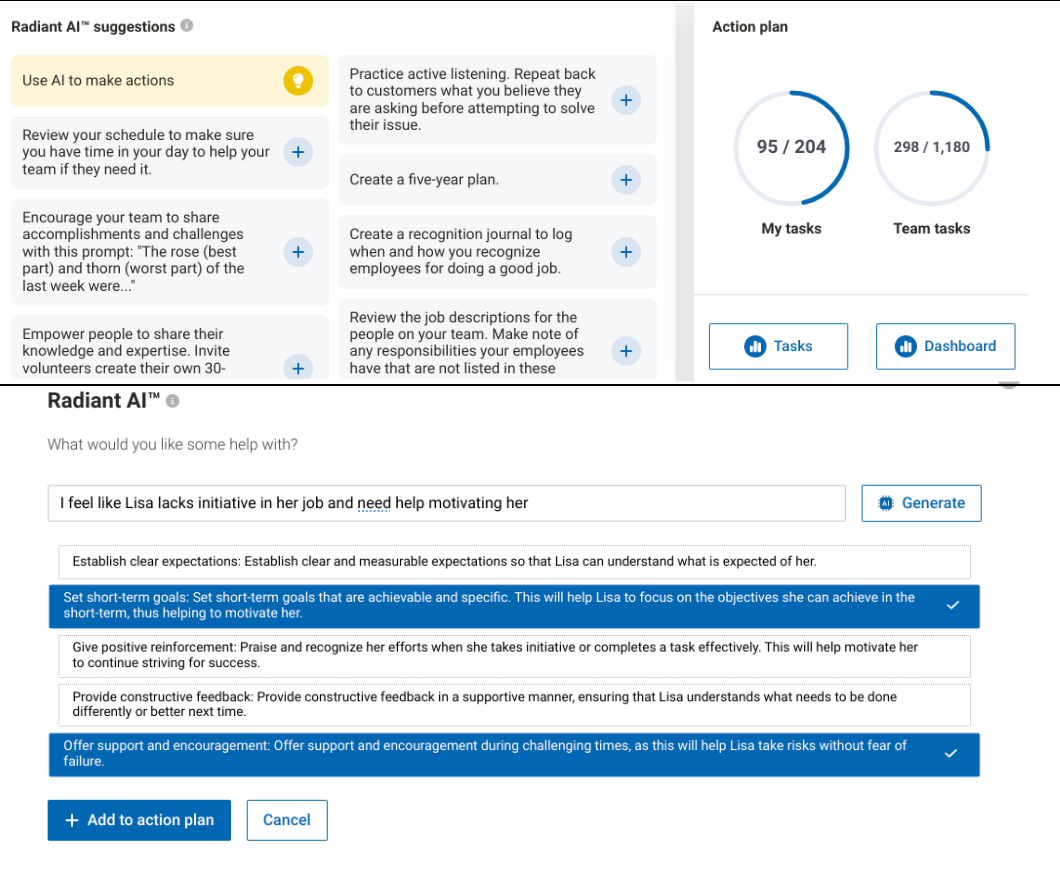Screen dimensions: 1060x870
Task: Click plus on "Empower people to share their knowledge"
Action: click(298, 368)
